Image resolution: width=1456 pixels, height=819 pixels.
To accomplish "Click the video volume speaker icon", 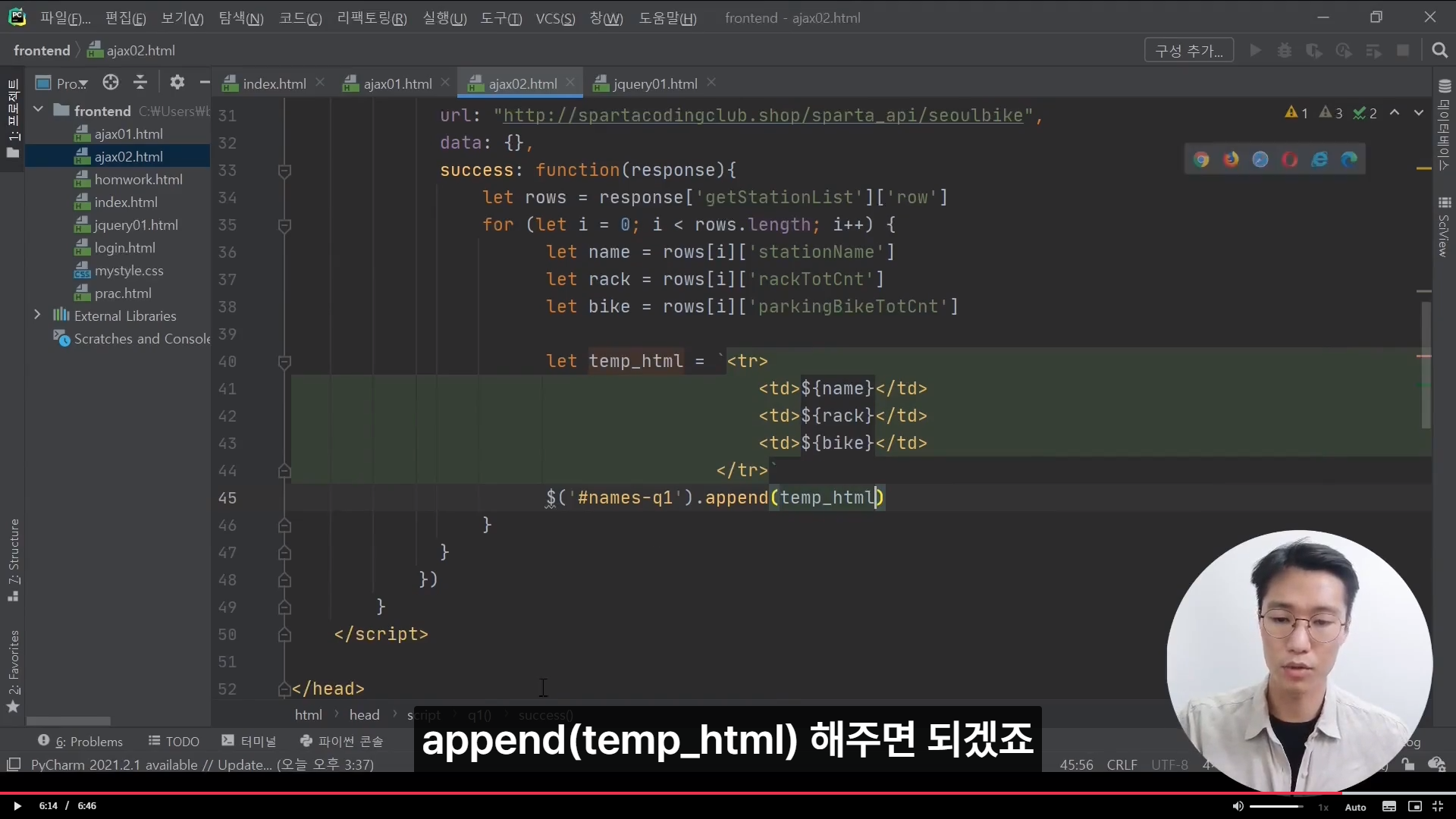I will 1238,806.
